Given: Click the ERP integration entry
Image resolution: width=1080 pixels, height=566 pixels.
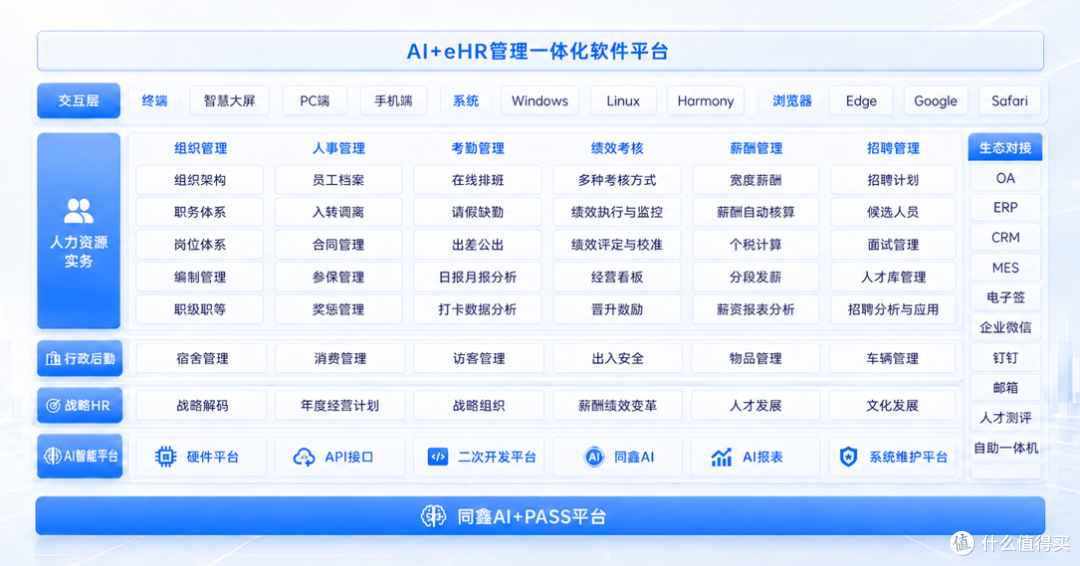Looking at the screenshot, I should pos(1005,207).
